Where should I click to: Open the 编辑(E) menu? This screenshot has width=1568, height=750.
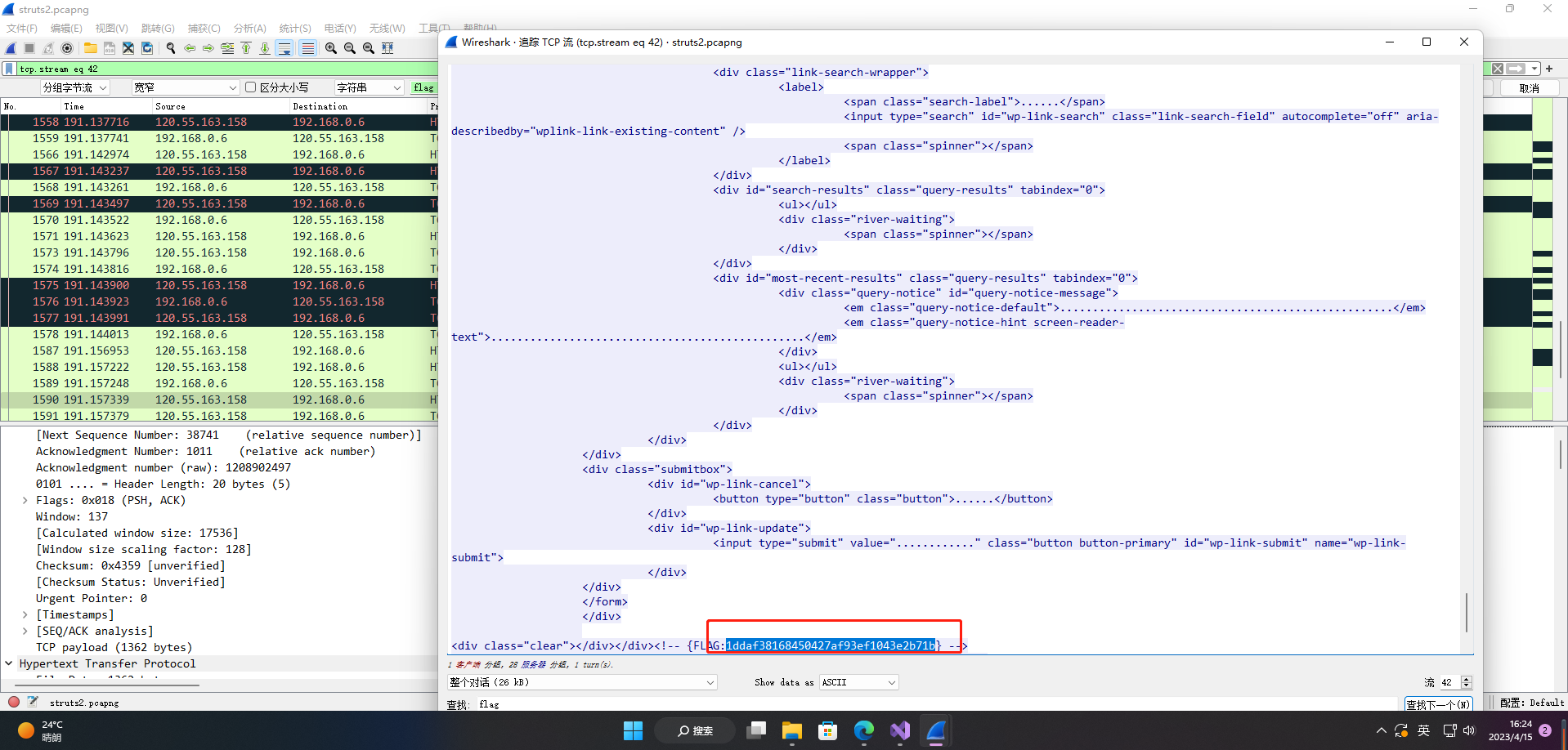[66, 28]
